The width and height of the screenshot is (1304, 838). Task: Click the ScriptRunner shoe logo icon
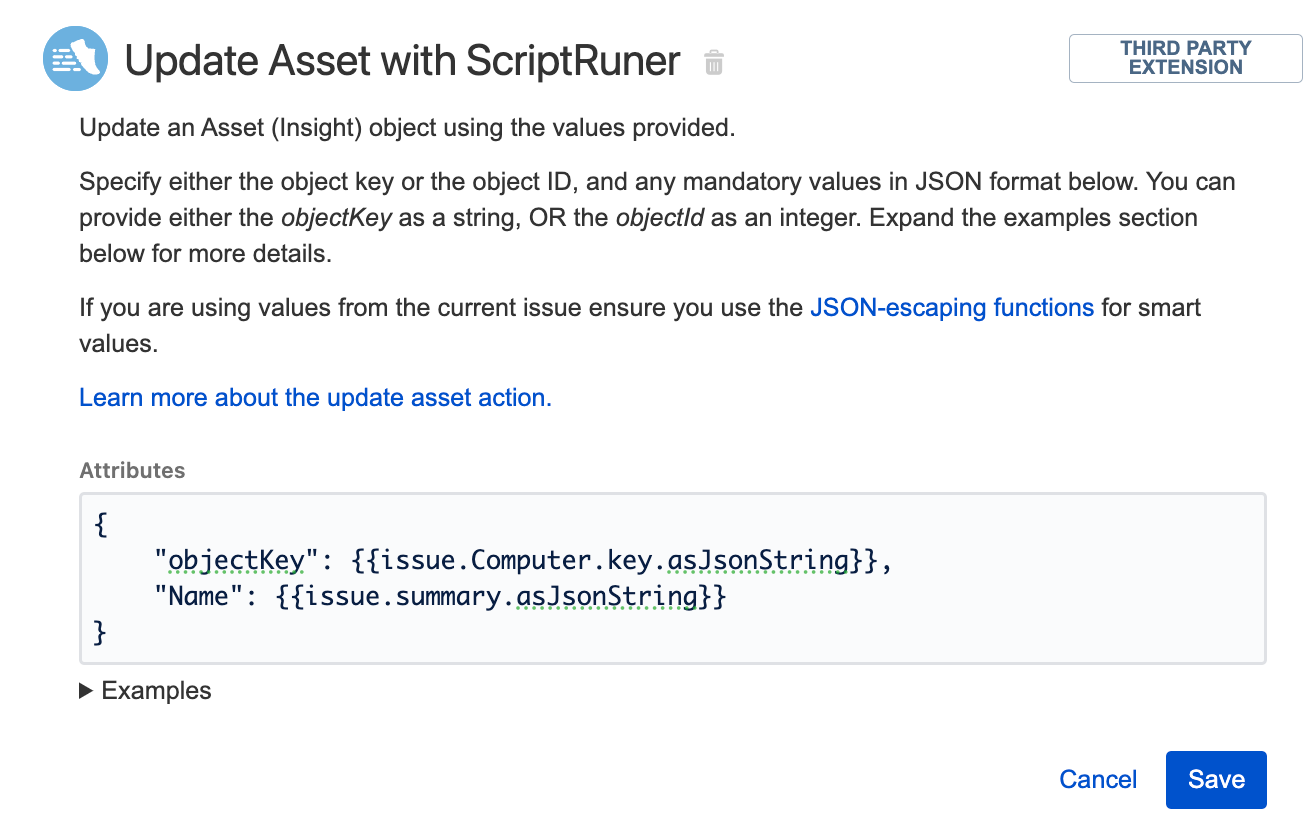(75, 58)
